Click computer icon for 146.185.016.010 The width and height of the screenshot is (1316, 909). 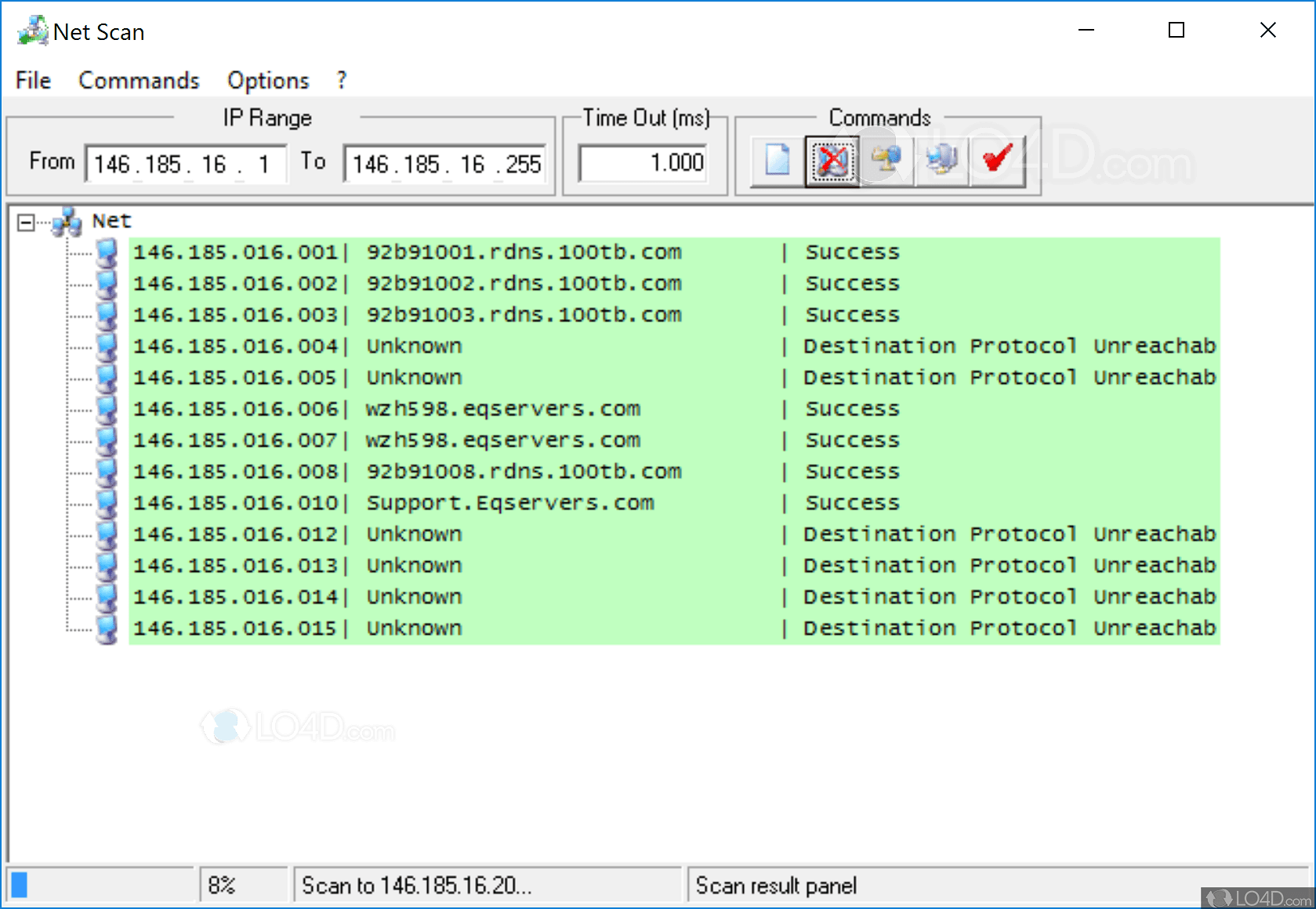point(107,503)
